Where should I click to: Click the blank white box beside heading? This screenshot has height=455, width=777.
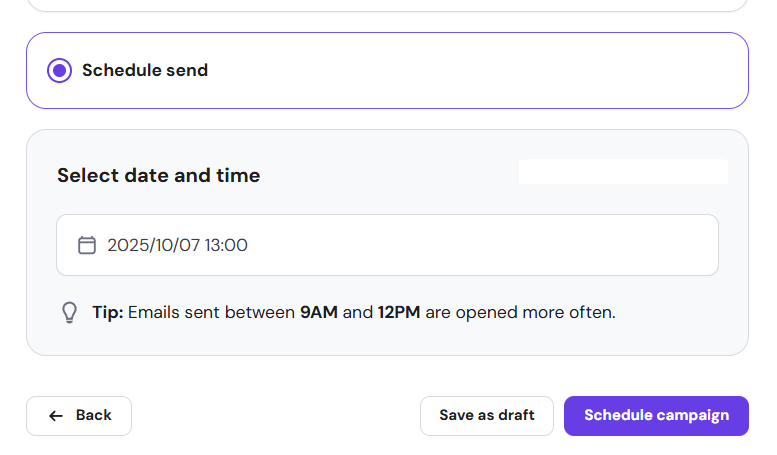click(x=622, y=172)
